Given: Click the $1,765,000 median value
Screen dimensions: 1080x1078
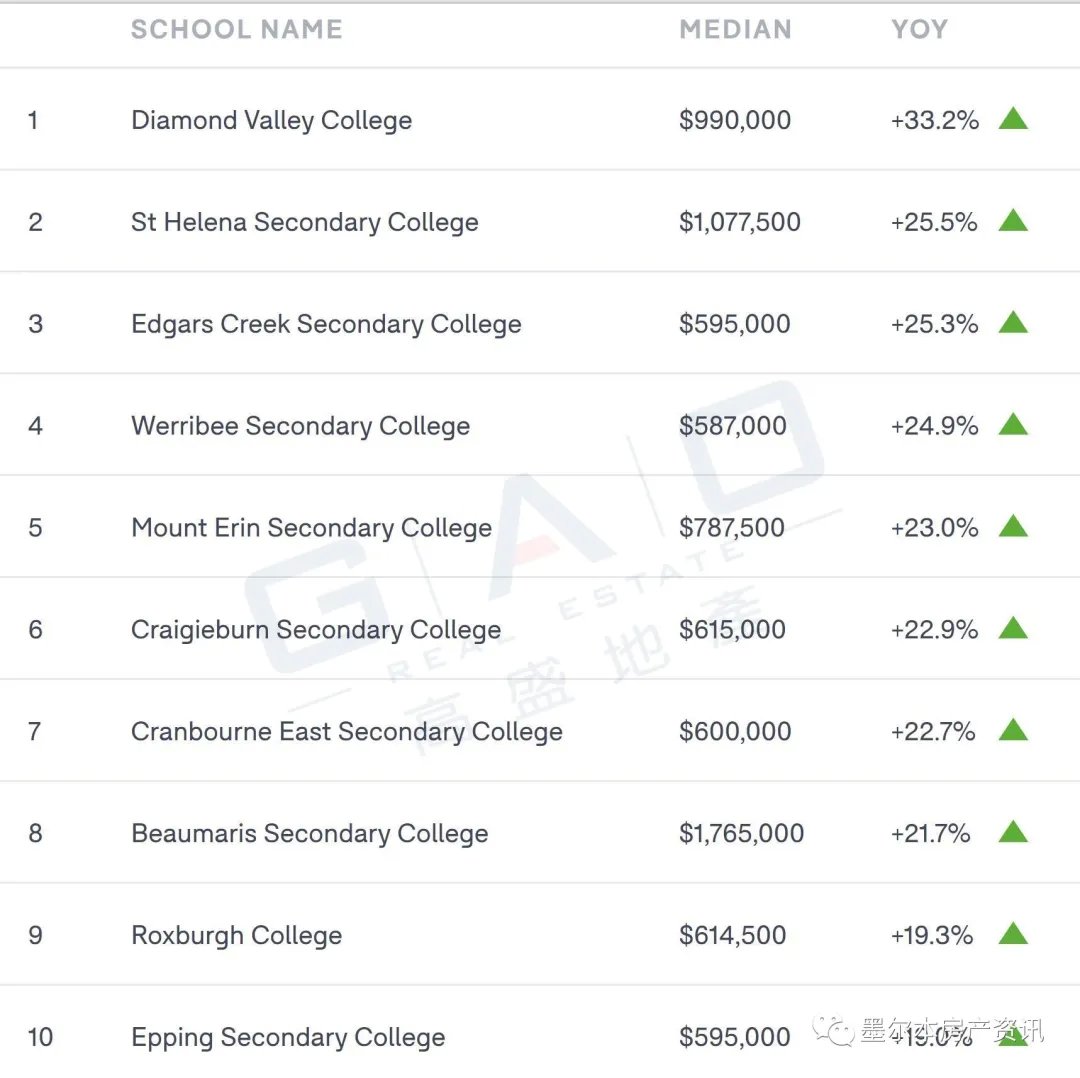Looking at the screenshot, I should (741, 833).
